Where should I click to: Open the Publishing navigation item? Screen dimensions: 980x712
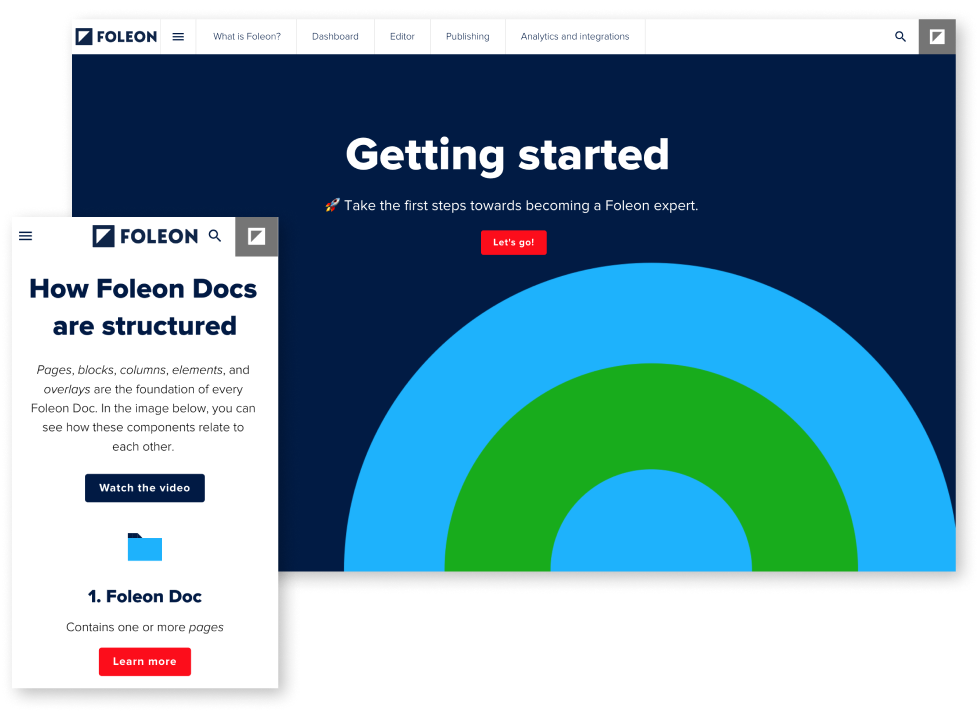(467, 37)
